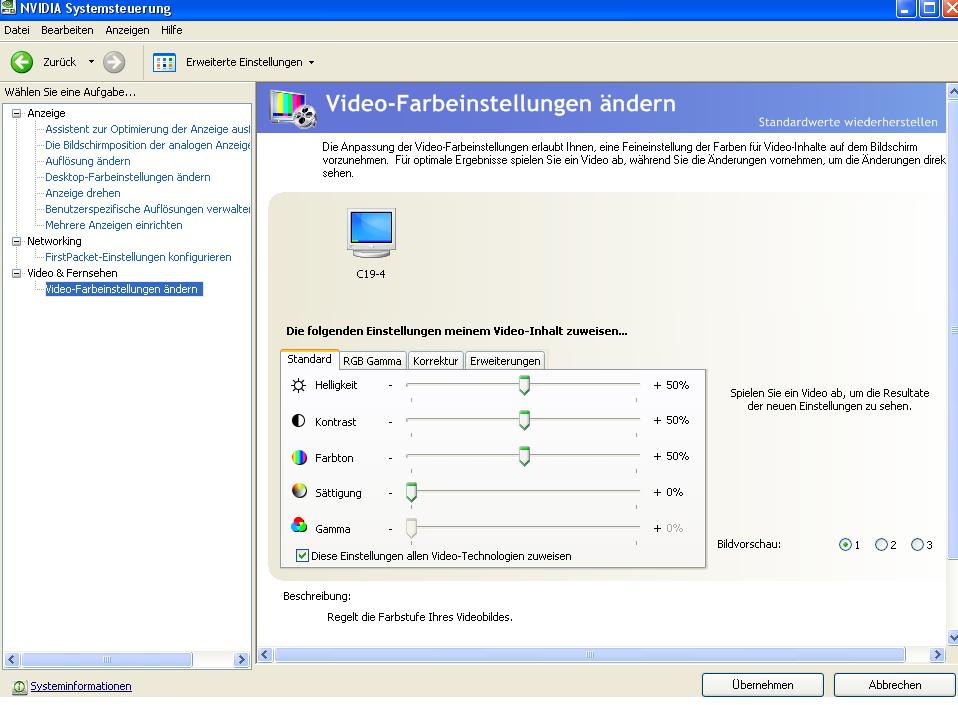
Task: Open 'Die Bildschirmposition der analogen Anzeige' task
Action: [x=147, y=145]
